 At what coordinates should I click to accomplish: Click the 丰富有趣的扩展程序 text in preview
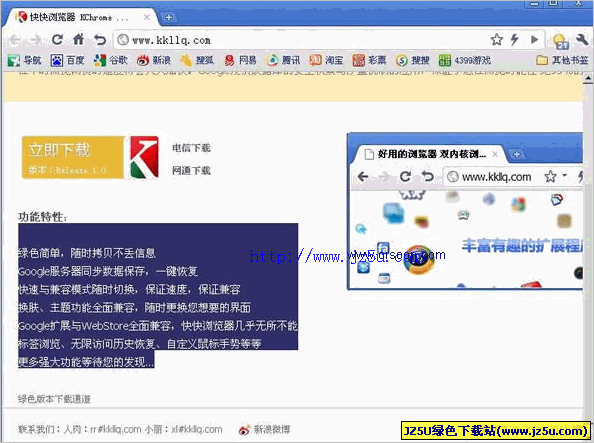click(522, 246)
